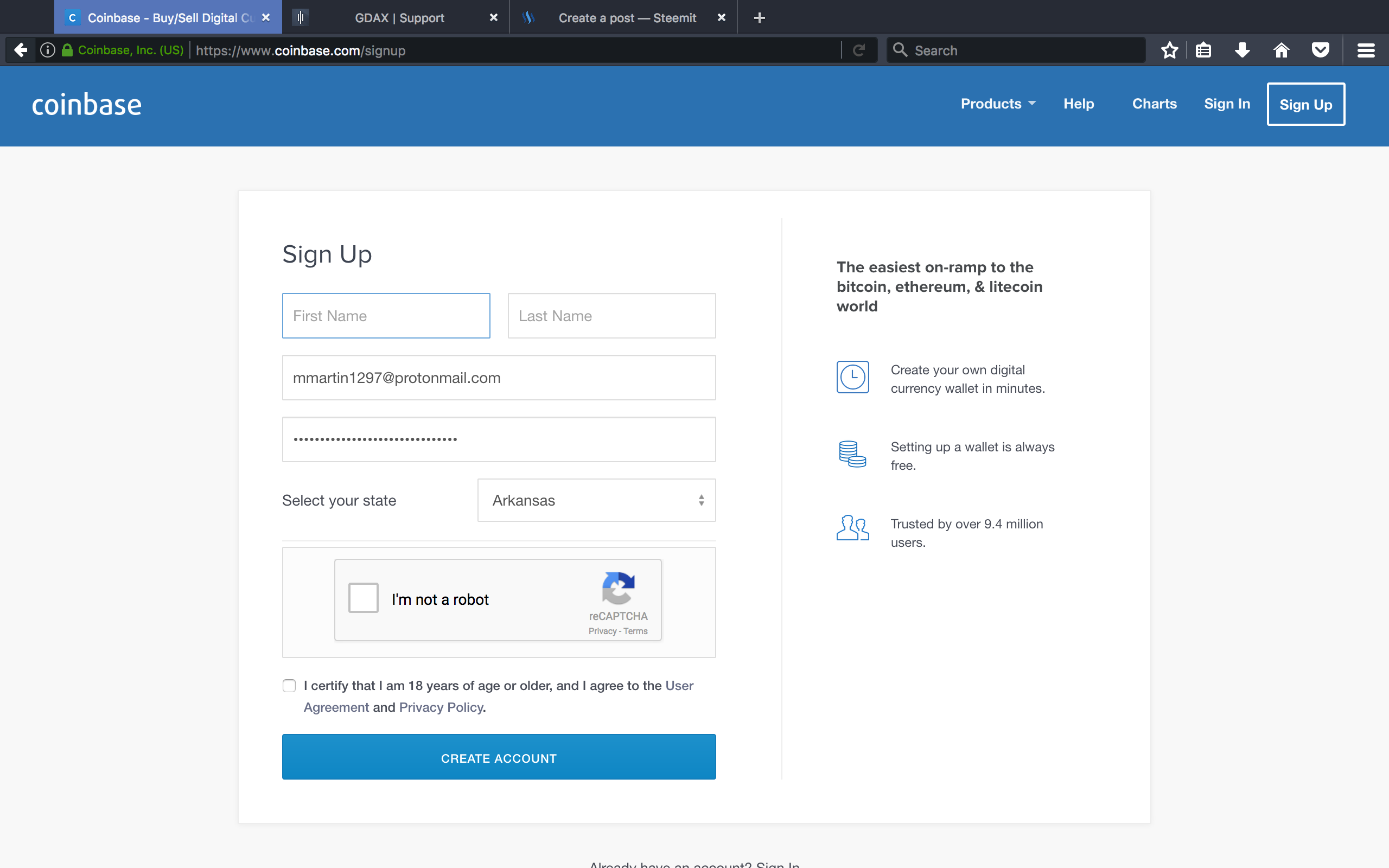The image size is (1389, 868).
Task: Check the I'm not a robot box
Action: click(x=364, y=598)
